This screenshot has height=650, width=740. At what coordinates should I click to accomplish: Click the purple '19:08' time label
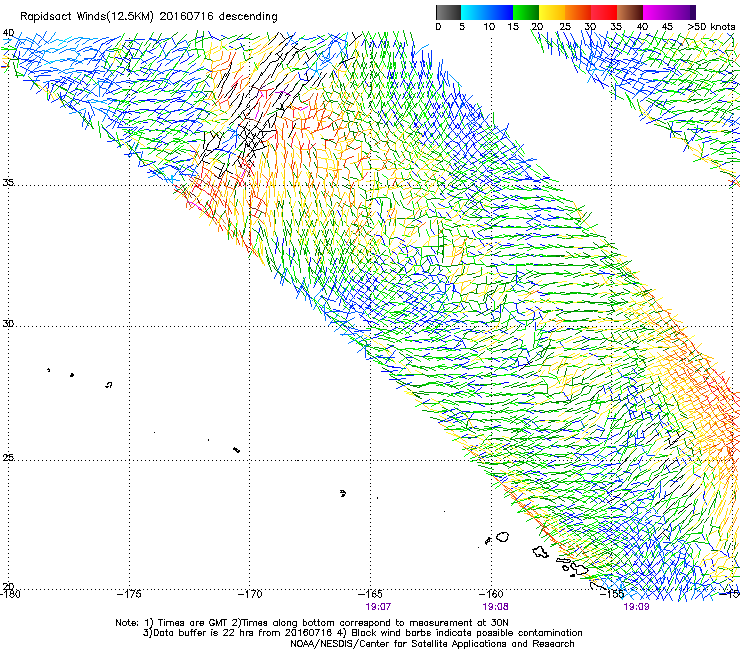[495, 606]
